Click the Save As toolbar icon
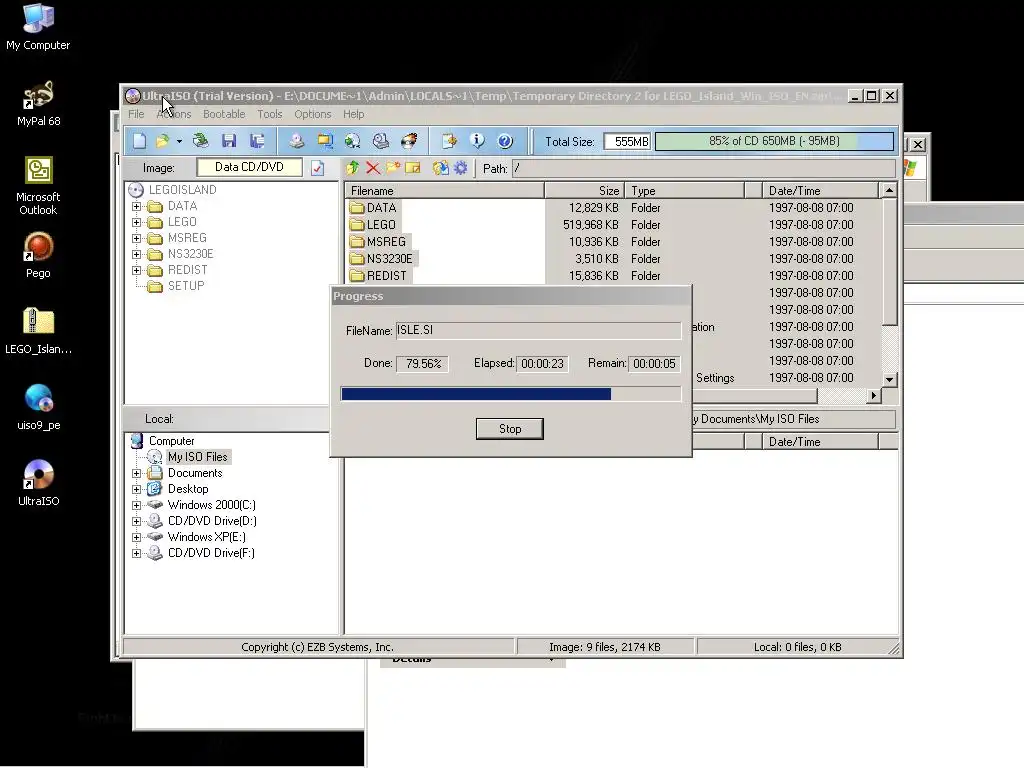The height and width of the screenshot is (768, 1024). pos(257,141)
